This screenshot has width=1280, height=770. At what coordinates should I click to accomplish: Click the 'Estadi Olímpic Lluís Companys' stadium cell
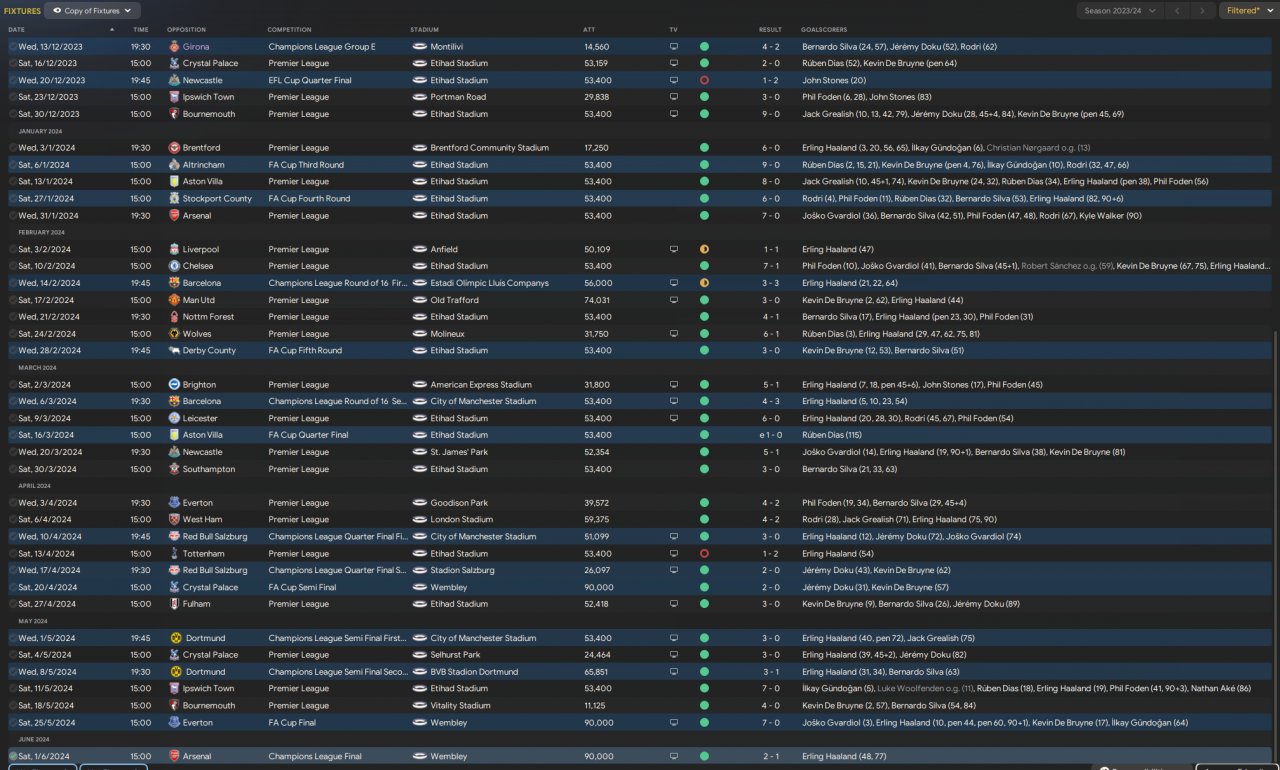pos(489,283)
